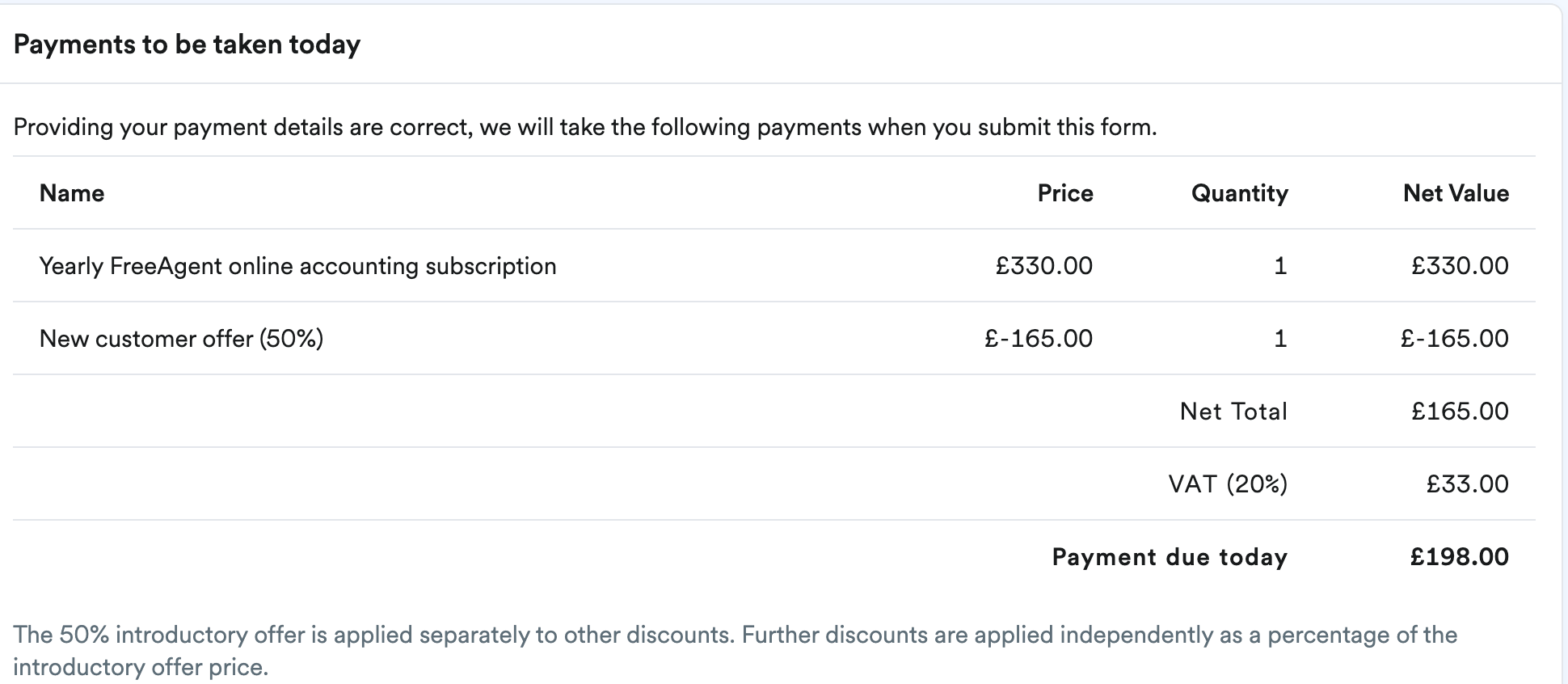1568x684 pixels.
Task: Click the £330.00 amount in Net Value column
Action: tap(1460, 266)
